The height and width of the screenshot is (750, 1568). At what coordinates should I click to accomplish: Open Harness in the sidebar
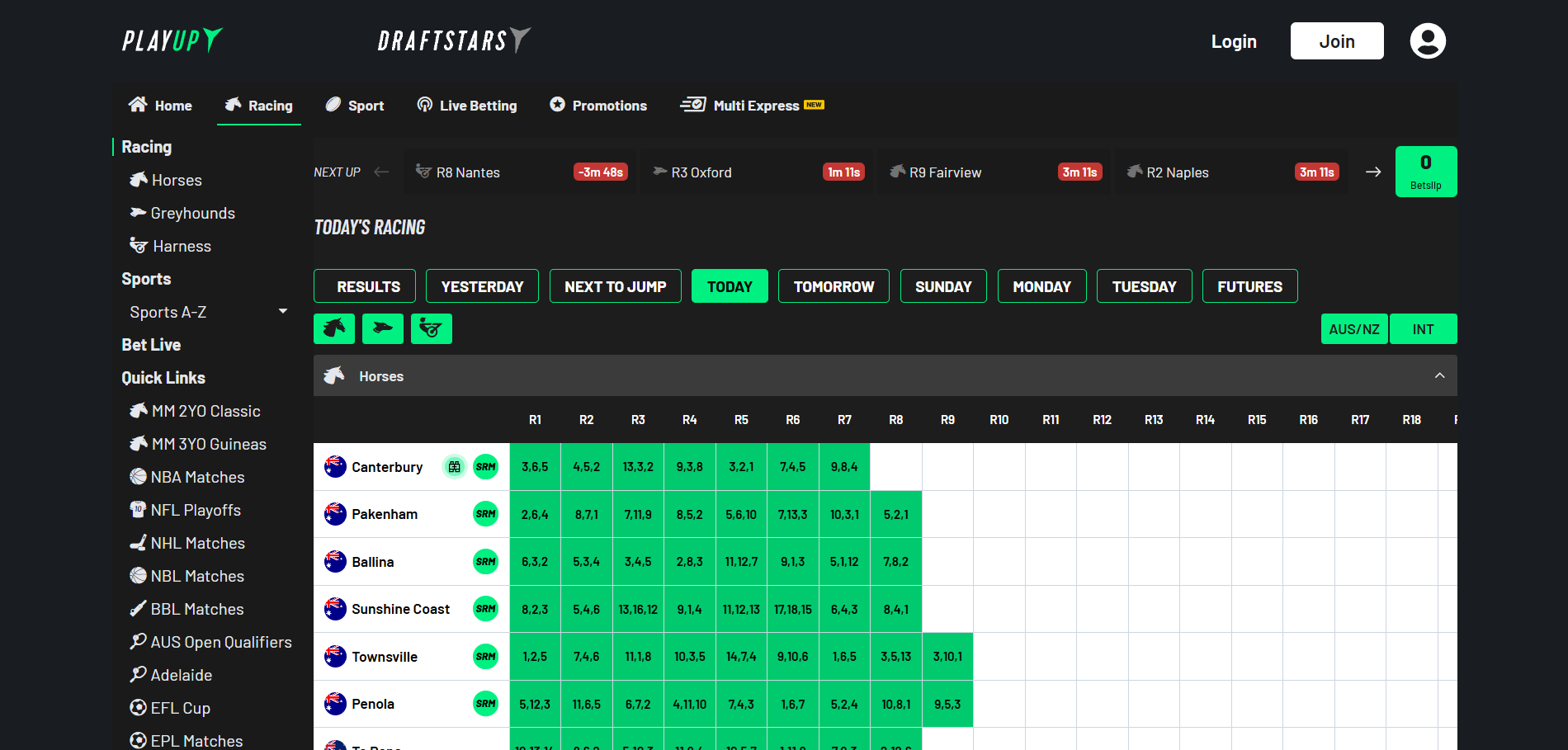171,246
